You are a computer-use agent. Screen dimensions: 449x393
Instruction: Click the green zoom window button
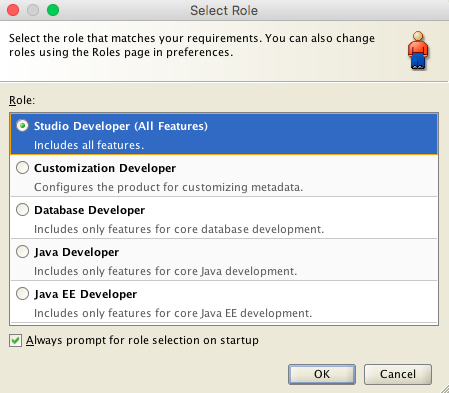click(53, 10)
